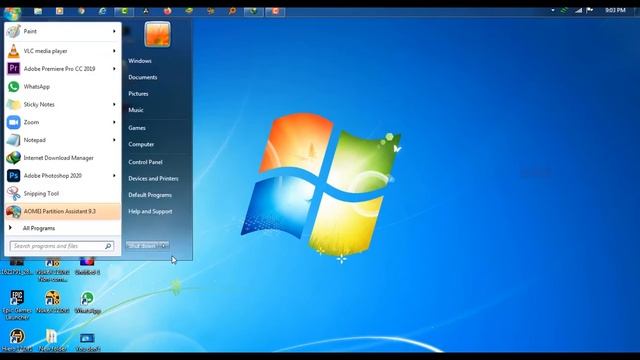
Task: Launch WhatsApp from the Start menu list
Action: pyautogui.click(x=62, y=87)
